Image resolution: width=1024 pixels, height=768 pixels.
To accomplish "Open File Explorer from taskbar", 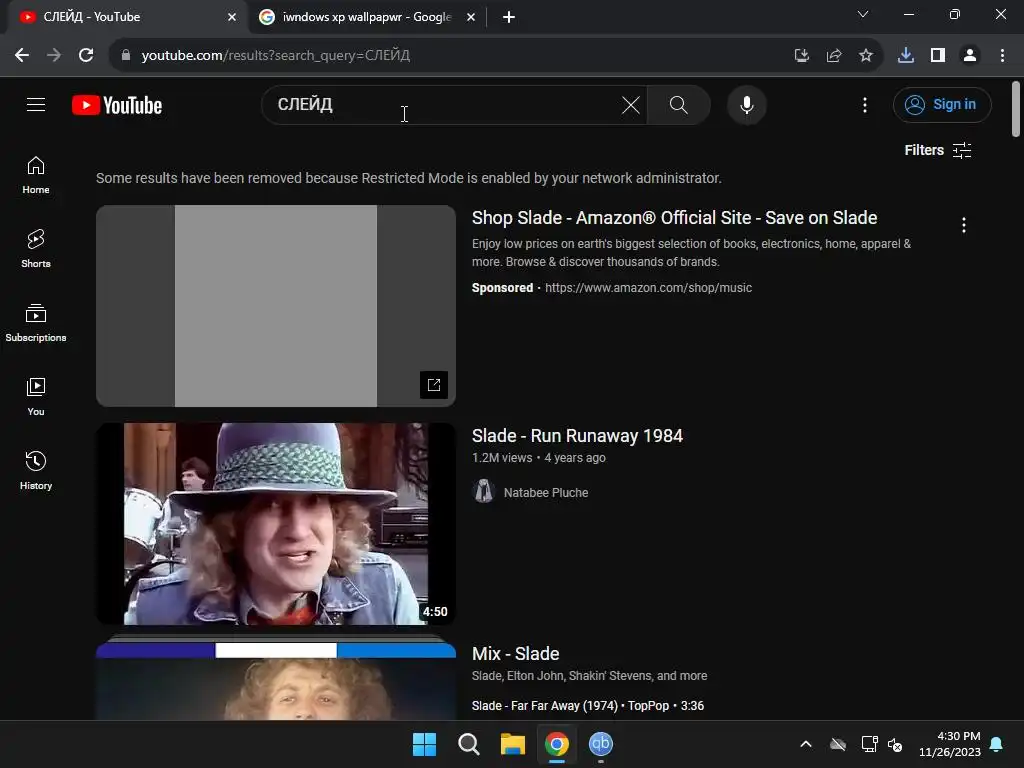I will [x=513, y=744].
